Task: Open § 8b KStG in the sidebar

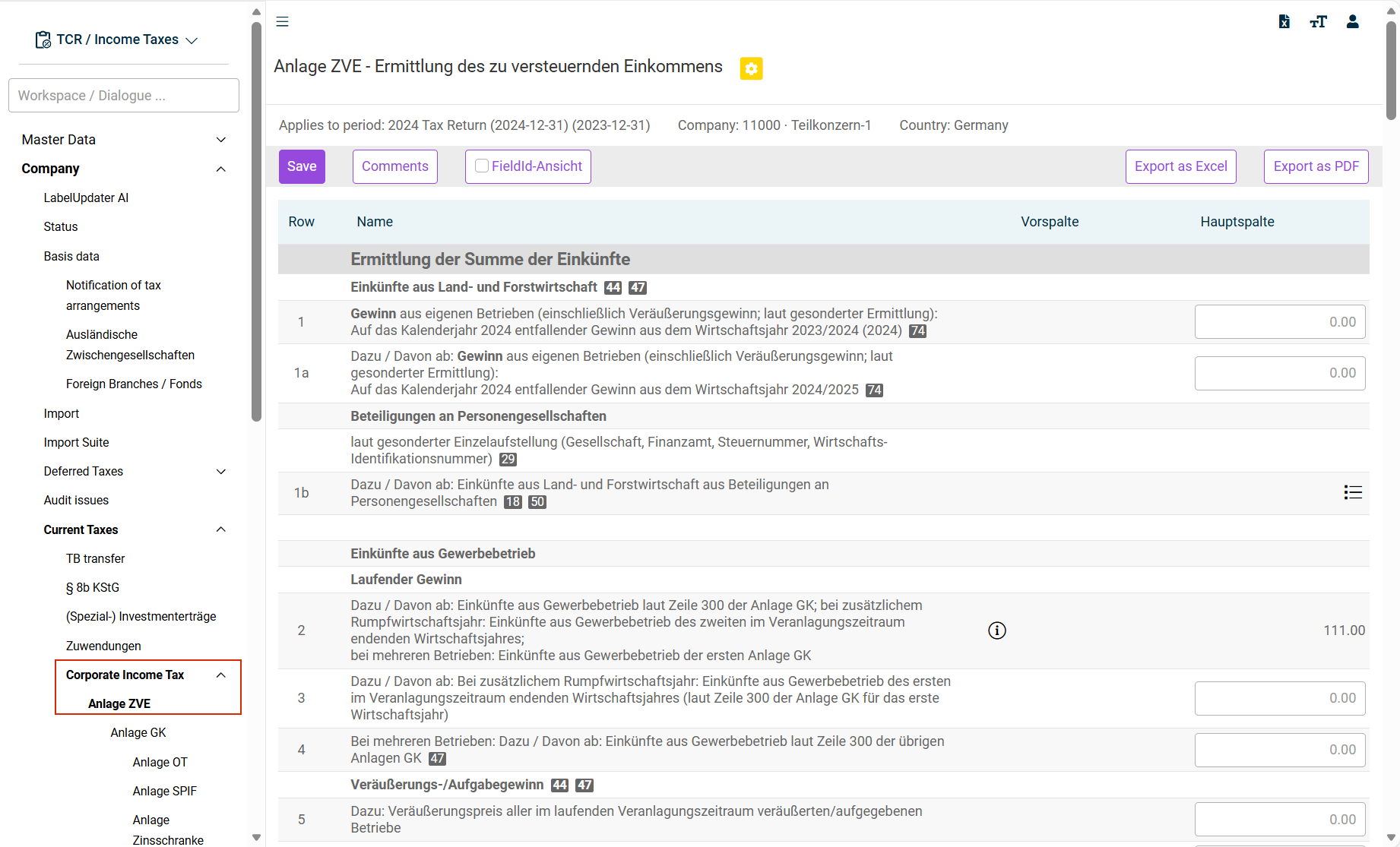Action: coord(93,587)
